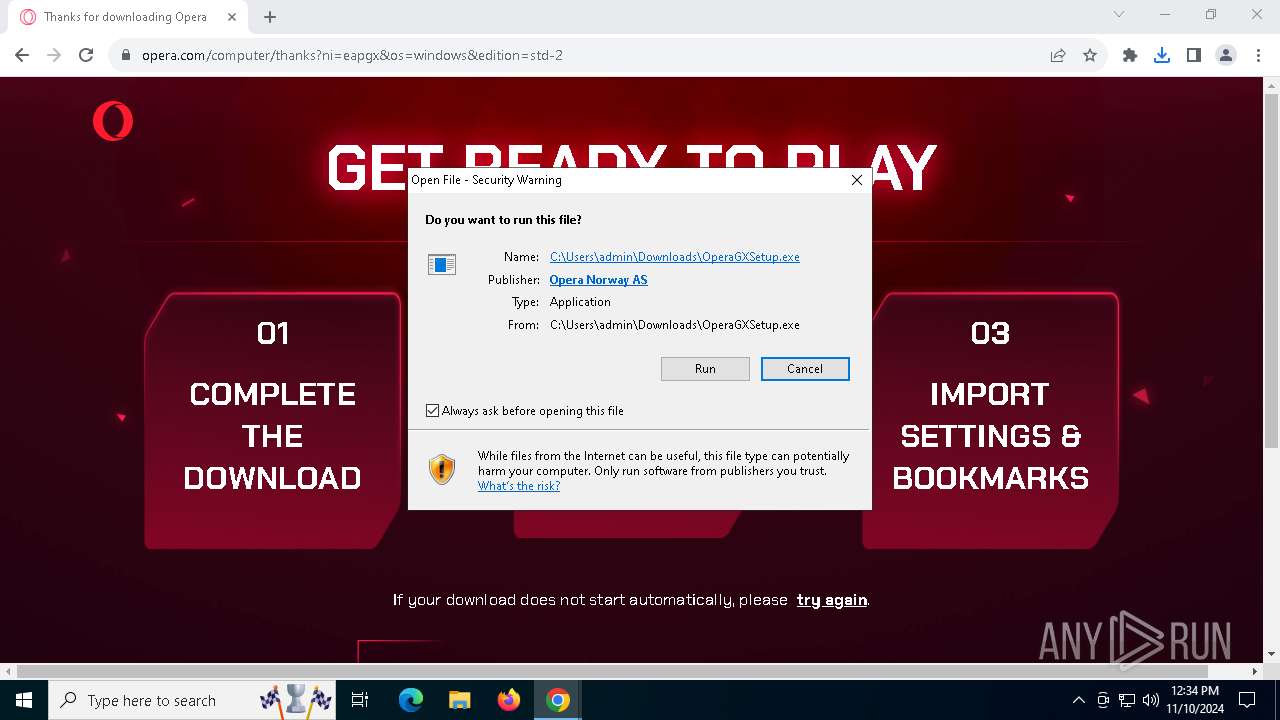1280x720 pixels.
Task: Open the Chrome tab search dropdown arrow
Action: coord(1119,15)
